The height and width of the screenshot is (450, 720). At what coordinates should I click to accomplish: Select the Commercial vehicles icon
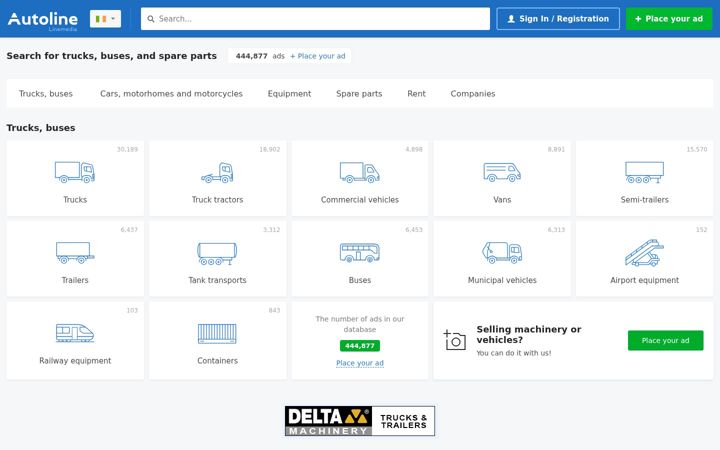(360, 172)
